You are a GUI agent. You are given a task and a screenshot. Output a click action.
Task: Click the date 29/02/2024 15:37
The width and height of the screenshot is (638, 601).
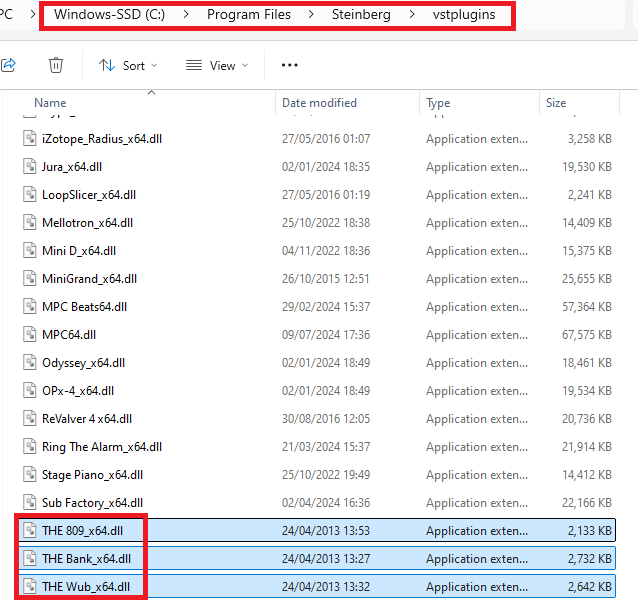[326, 307]
